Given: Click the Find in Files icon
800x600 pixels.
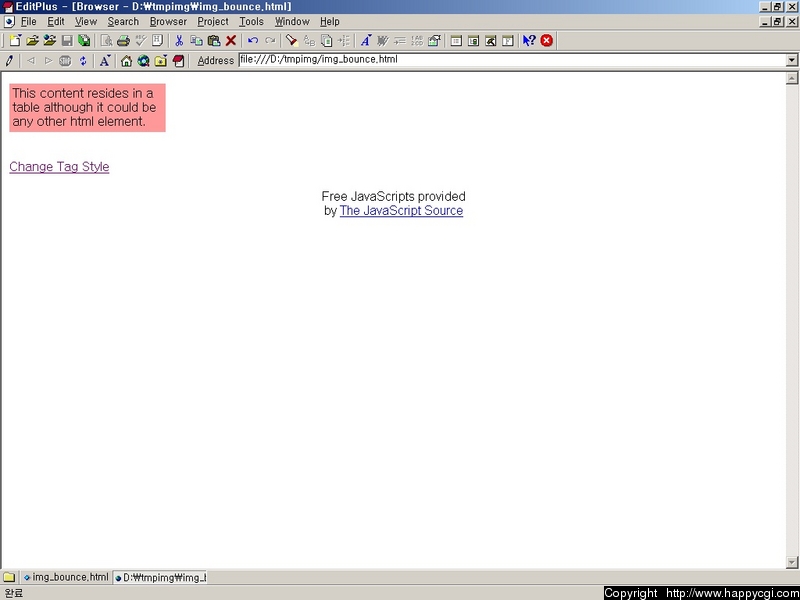Looking at the screenshot, I should tap(327, 41).
